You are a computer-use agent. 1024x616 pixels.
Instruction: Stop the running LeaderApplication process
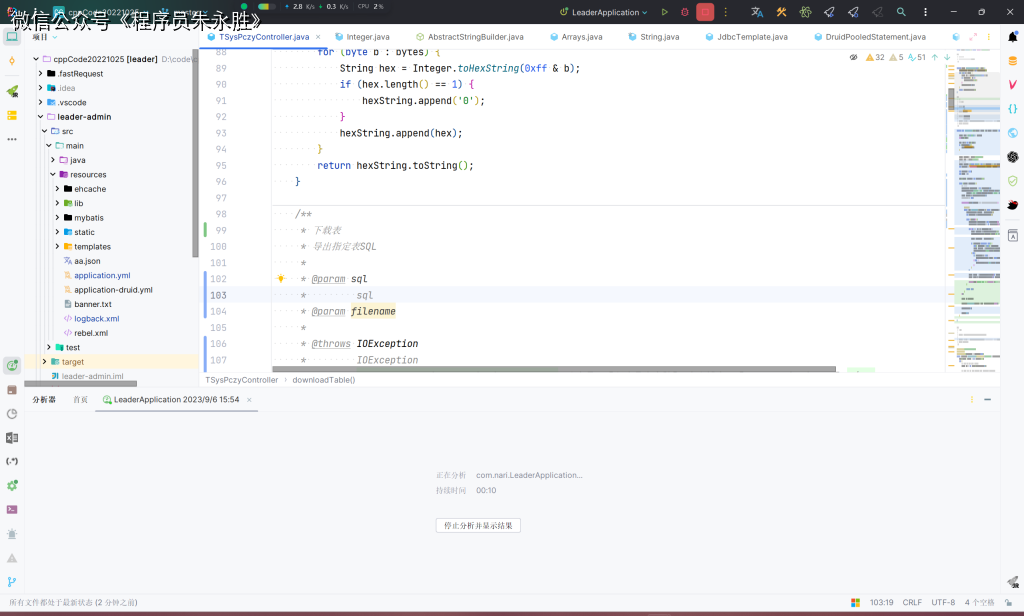click(705, 12)
